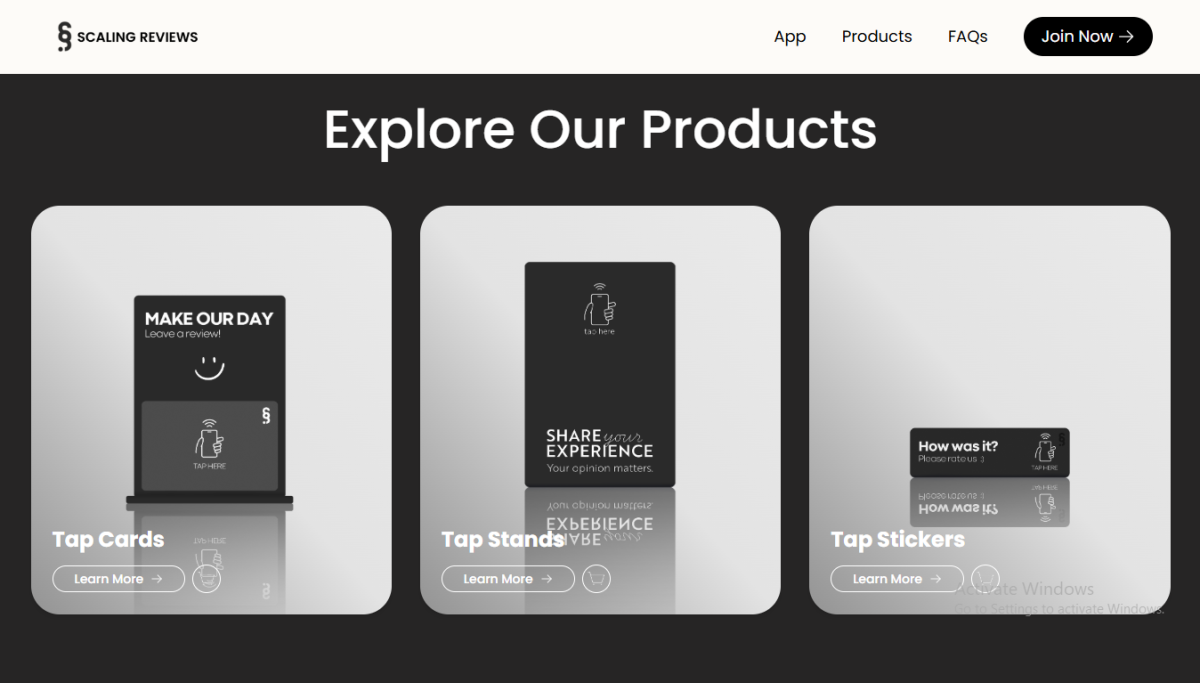Select the How was it sticker image
The height and width of the screenshot is (683, 1200).
tap(990, 452)
